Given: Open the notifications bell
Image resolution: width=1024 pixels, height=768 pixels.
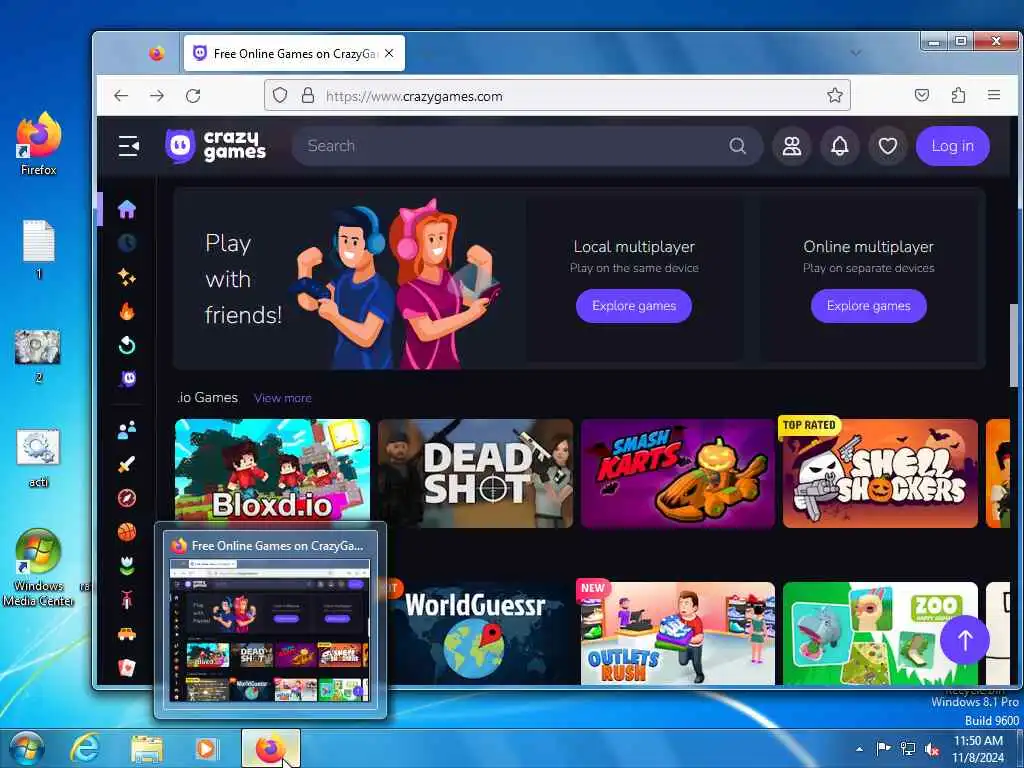Looking at the screenshot, I should click(839, 146).
